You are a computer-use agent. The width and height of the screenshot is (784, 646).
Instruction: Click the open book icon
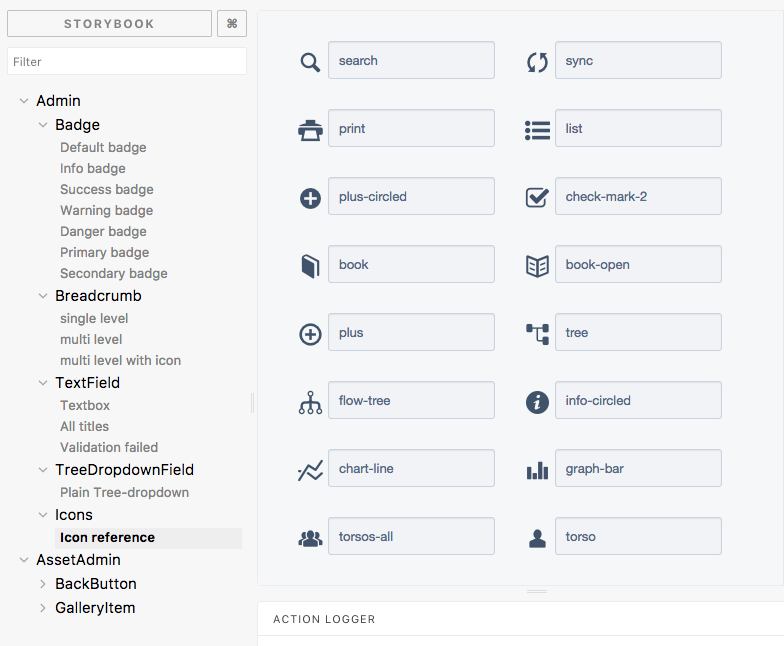(537, 266)
